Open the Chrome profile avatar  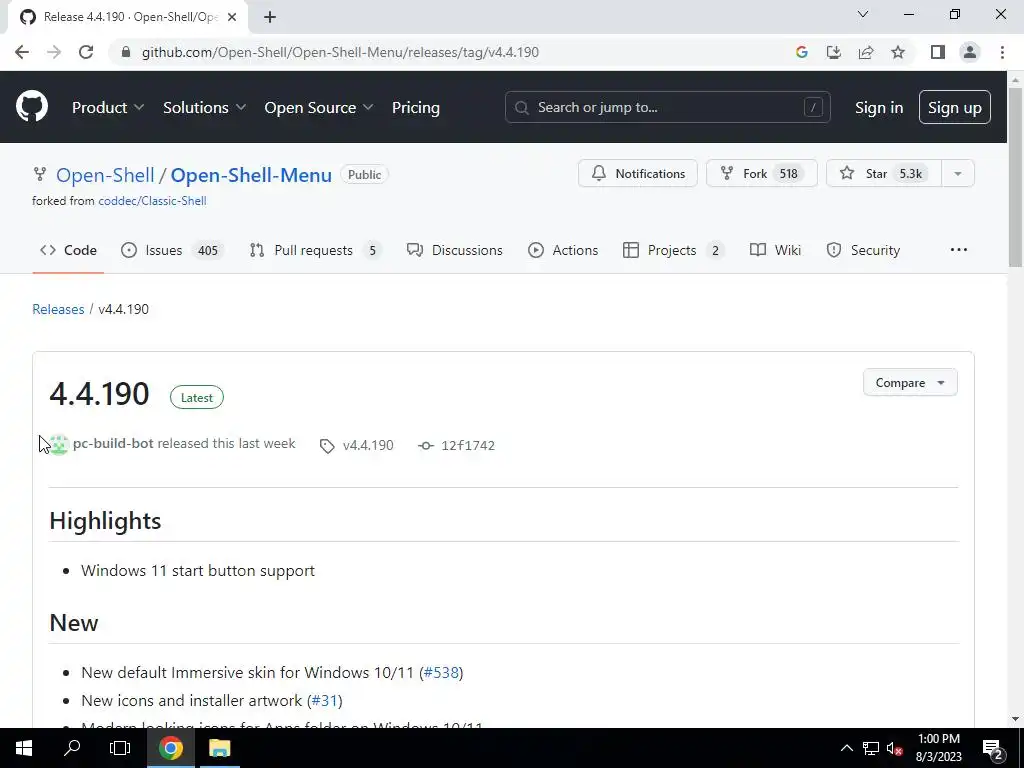tap(970, 52)
